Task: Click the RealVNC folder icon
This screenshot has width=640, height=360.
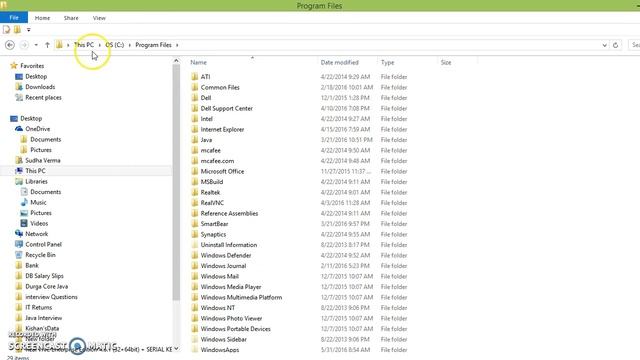Action: tap(195, 203)
